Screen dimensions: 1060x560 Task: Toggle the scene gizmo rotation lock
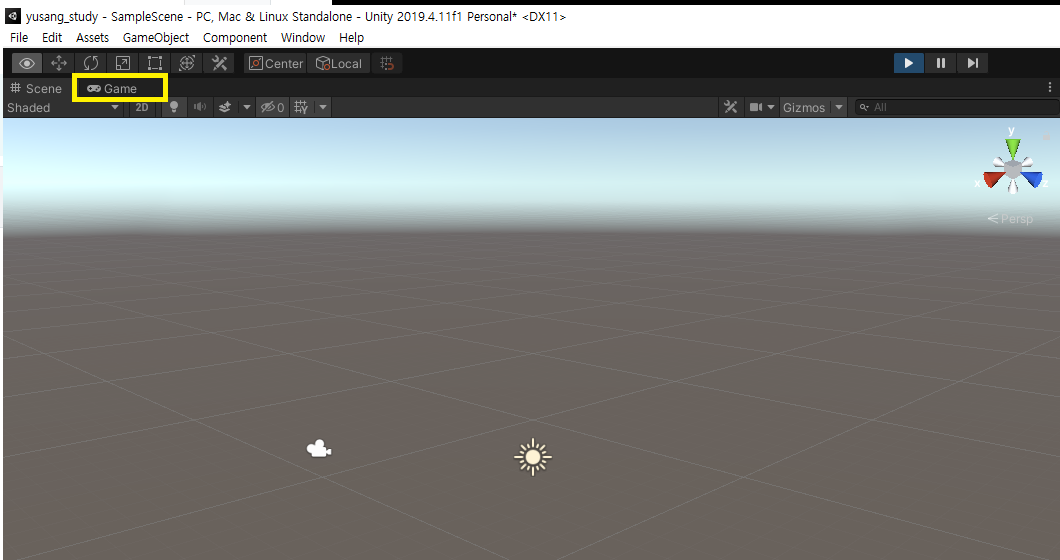coord(1047,135)
